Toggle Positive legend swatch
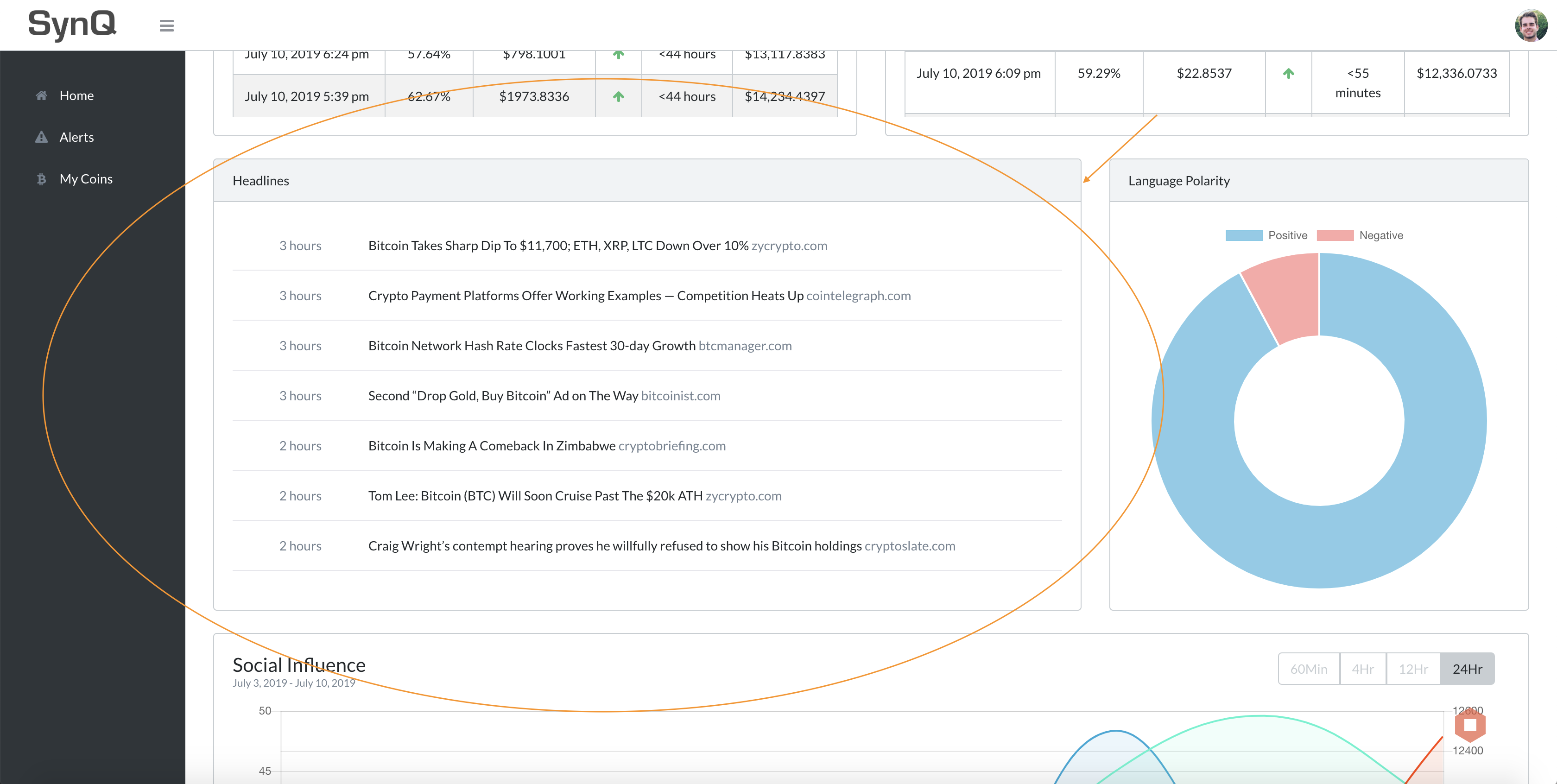Screen dimensions: 1557x784 click(x=1244, y=235)
